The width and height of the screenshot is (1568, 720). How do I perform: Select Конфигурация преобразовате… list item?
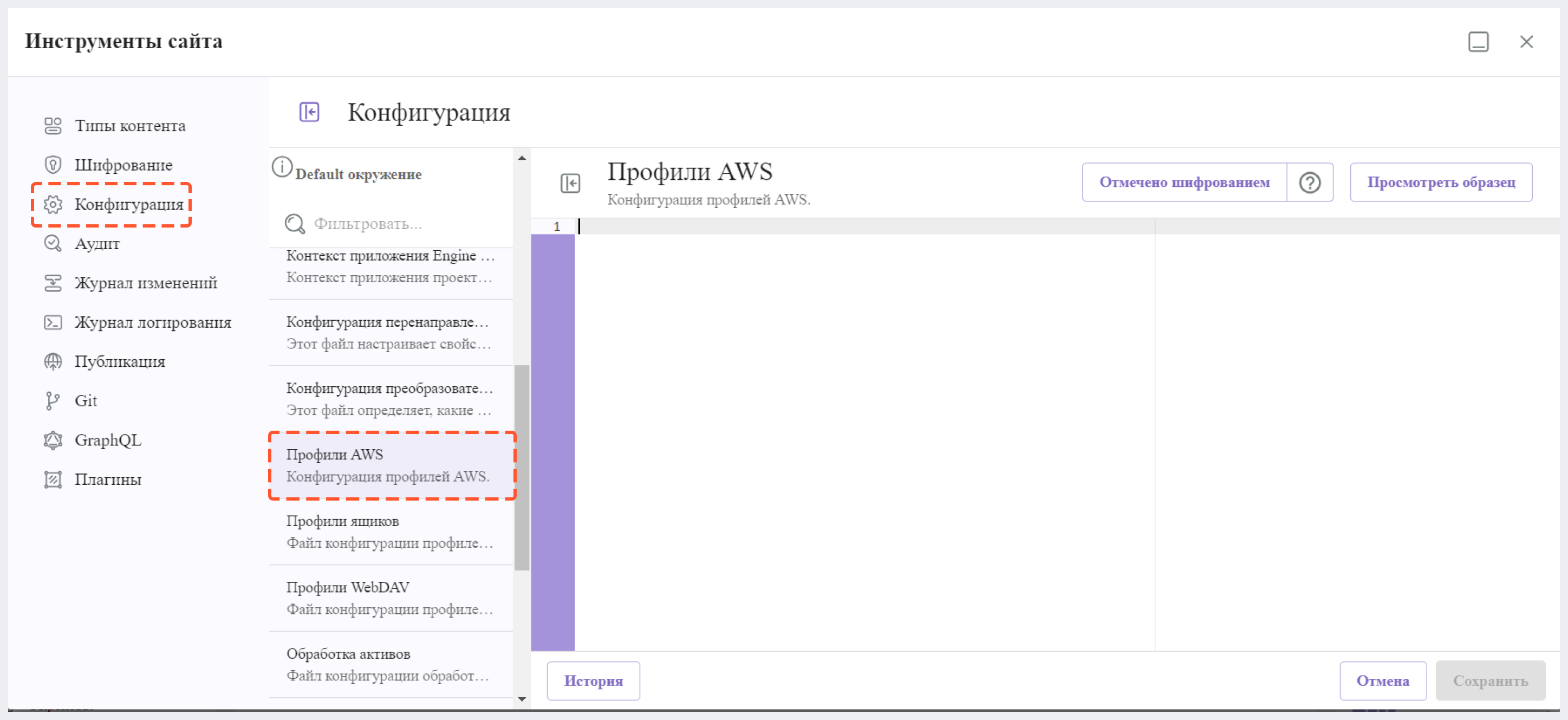(391, 399)
